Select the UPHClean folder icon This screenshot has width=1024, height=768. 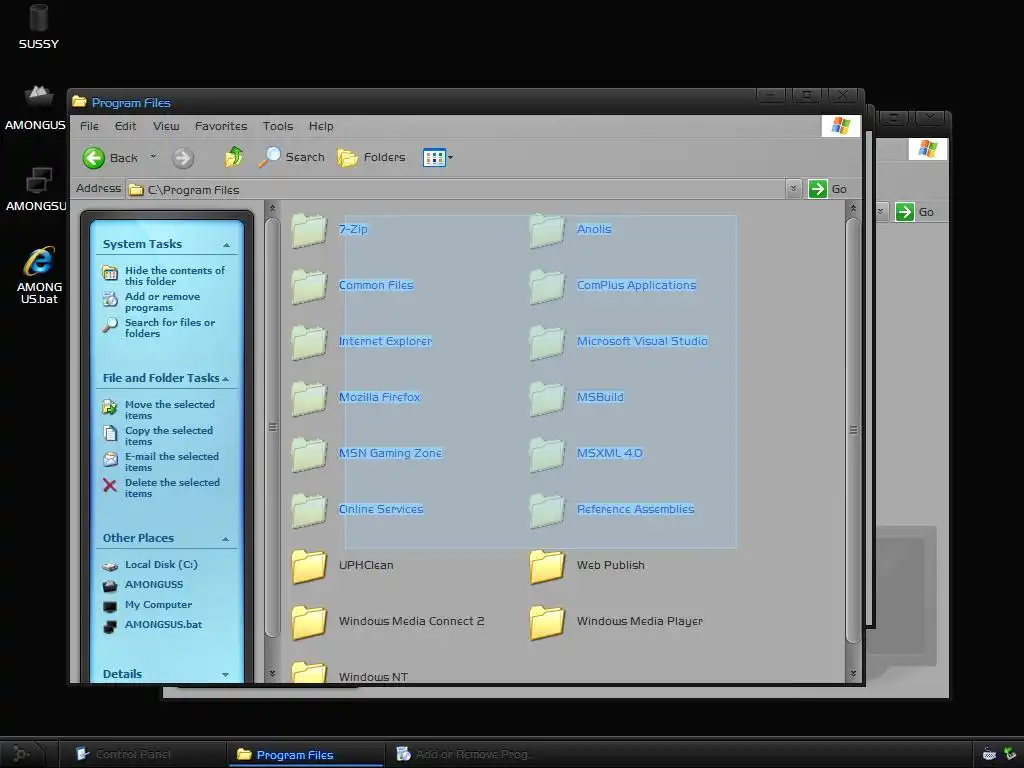[309, 566]
